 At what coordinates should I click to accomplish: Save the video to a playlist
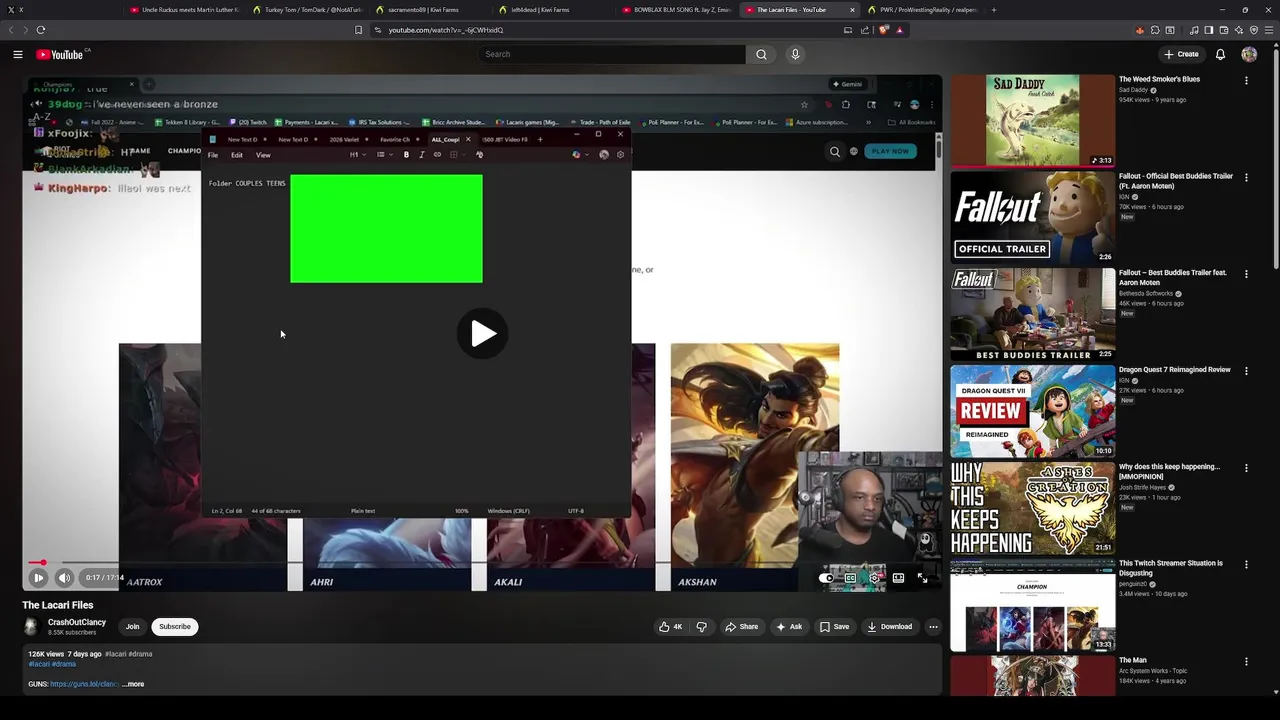[834, 627]
